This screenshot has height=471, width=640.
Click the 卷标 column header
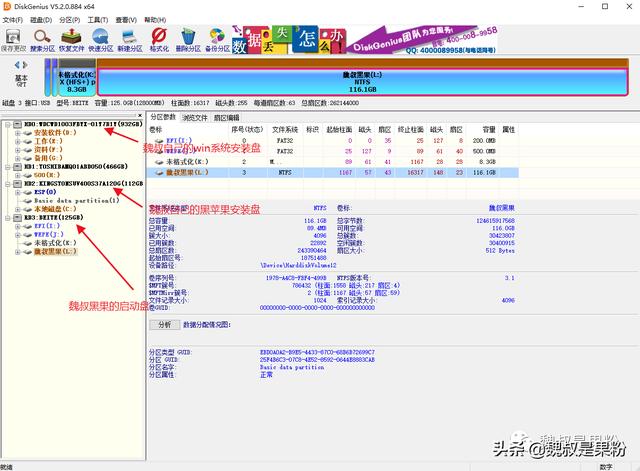coord(188,130)
